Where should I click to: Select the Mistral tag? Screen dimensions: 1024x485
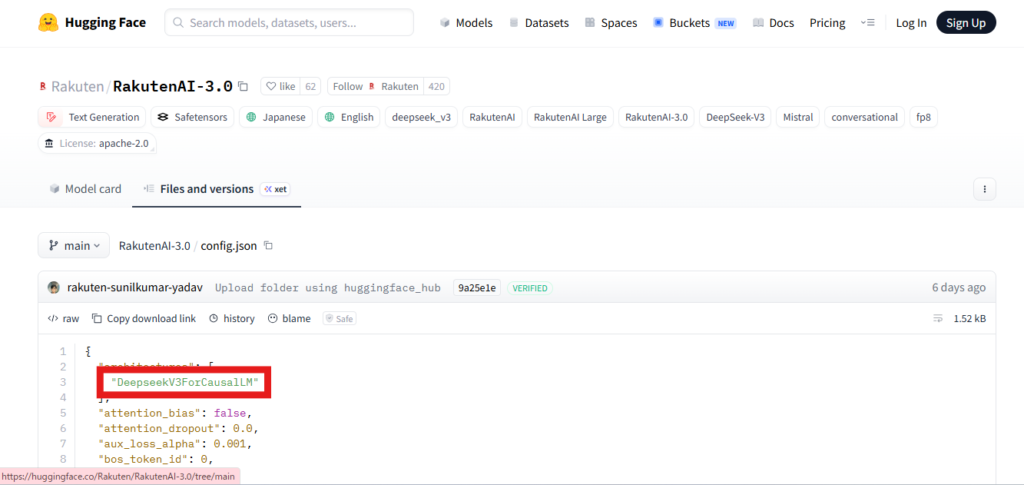[x=798, y=117]
